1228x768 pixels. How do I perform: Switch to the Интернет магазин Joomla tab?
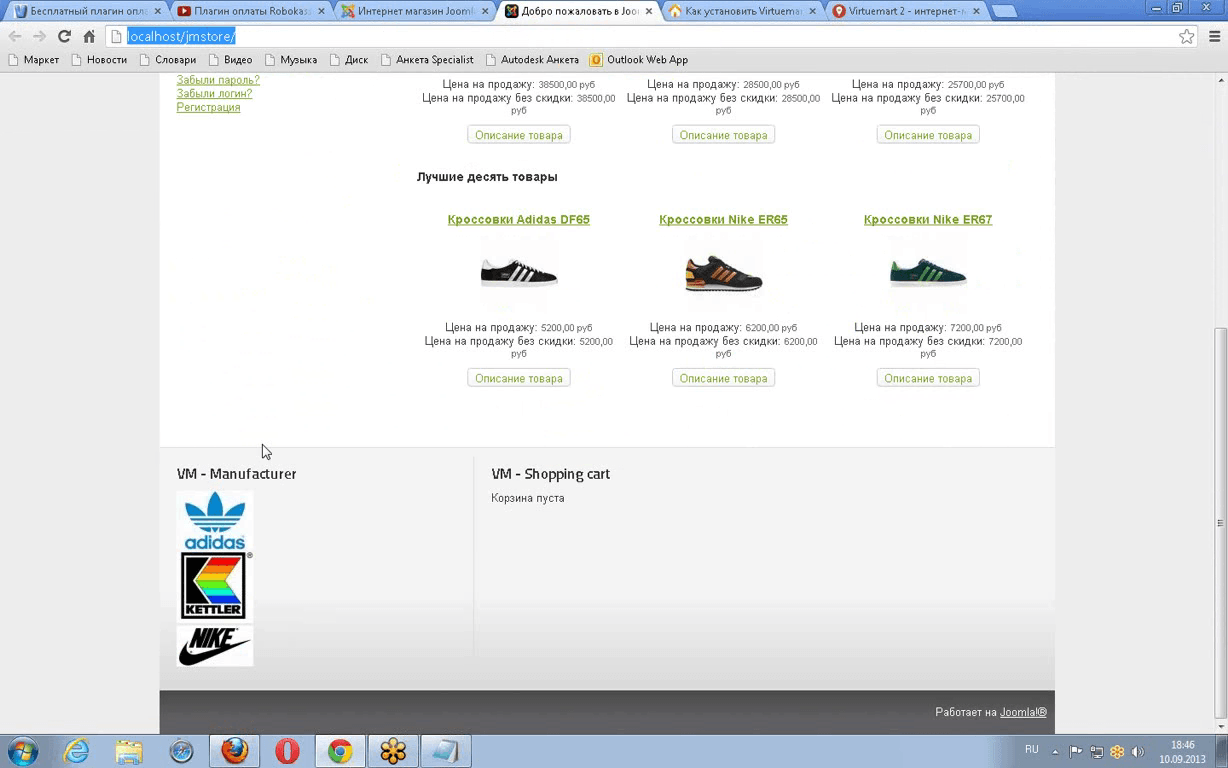click(412, 11)
